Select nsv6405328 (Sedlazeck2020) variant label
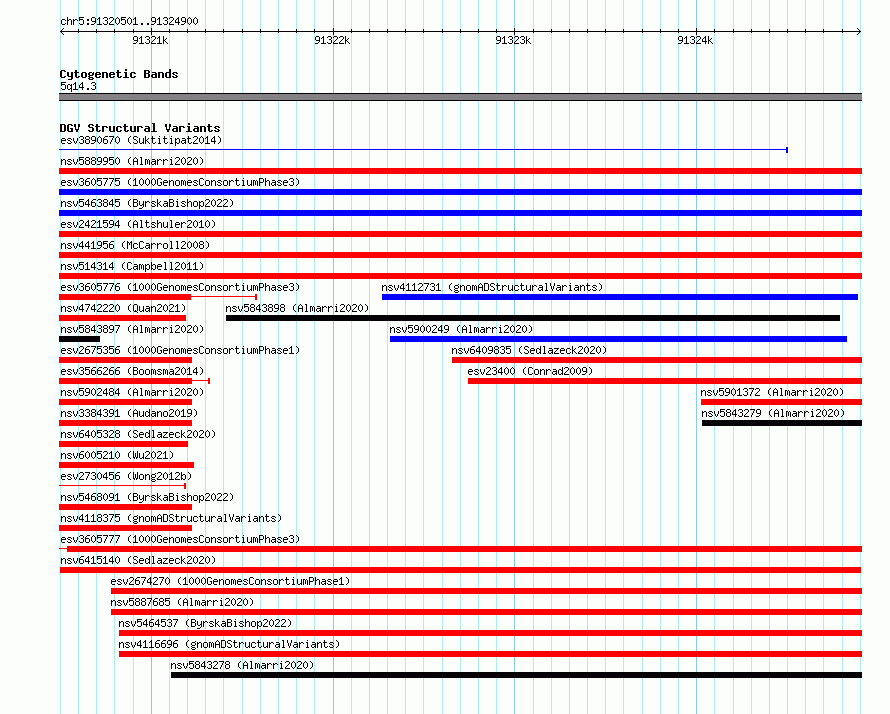The width and height of the screenshot is (890, 714). 138,434
